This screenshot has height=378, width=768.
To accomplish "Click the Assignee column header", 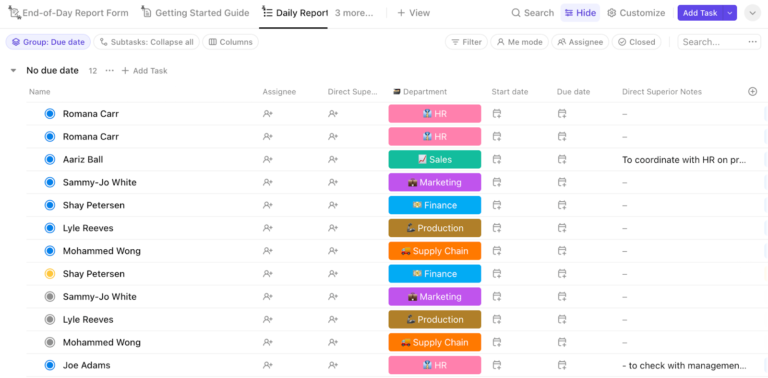I will tap(279, 92).
